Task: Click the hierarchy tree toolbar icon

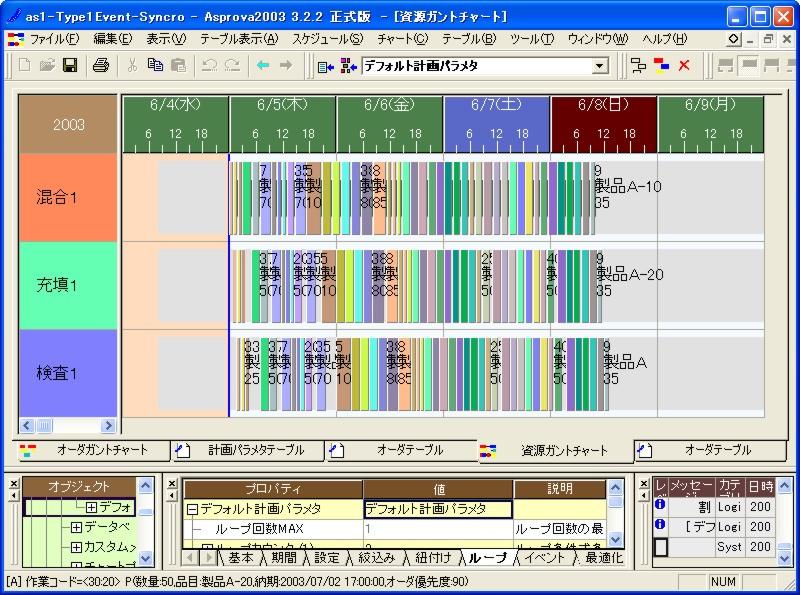Action: 638,66
